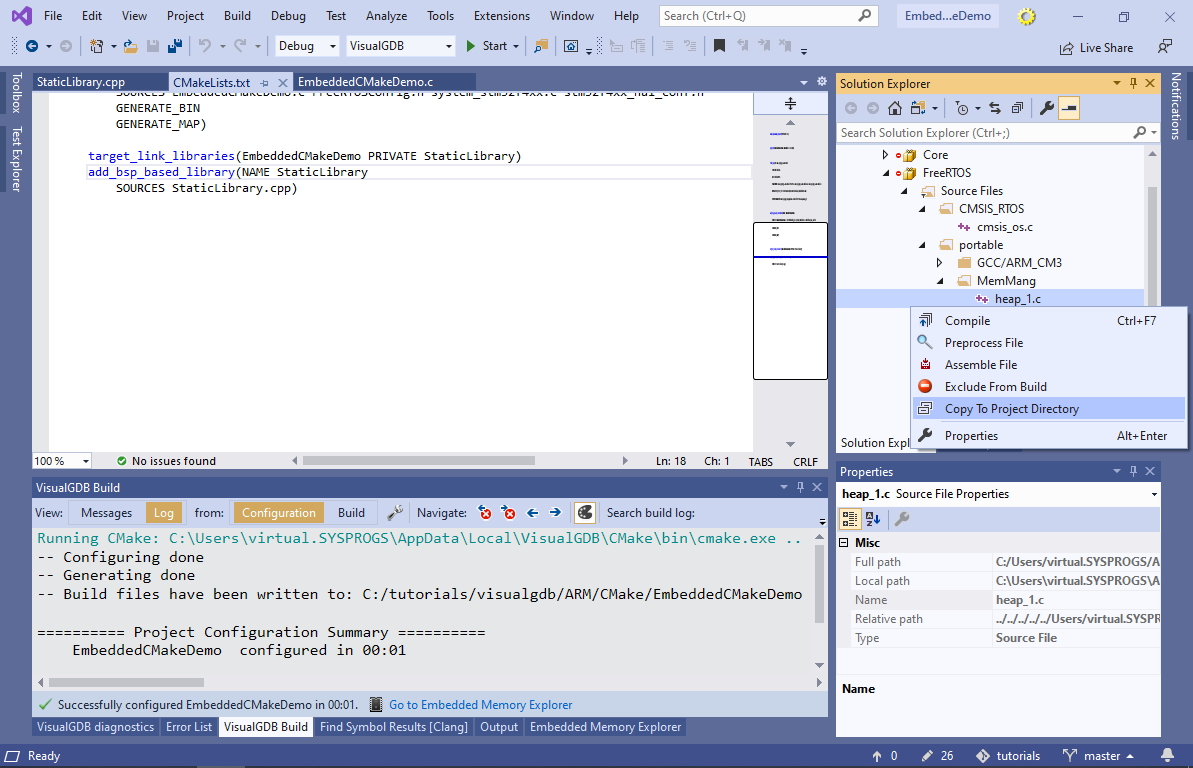Click the Save All disks icon
Screen dimensions: 1193x768
pos(175,46)
